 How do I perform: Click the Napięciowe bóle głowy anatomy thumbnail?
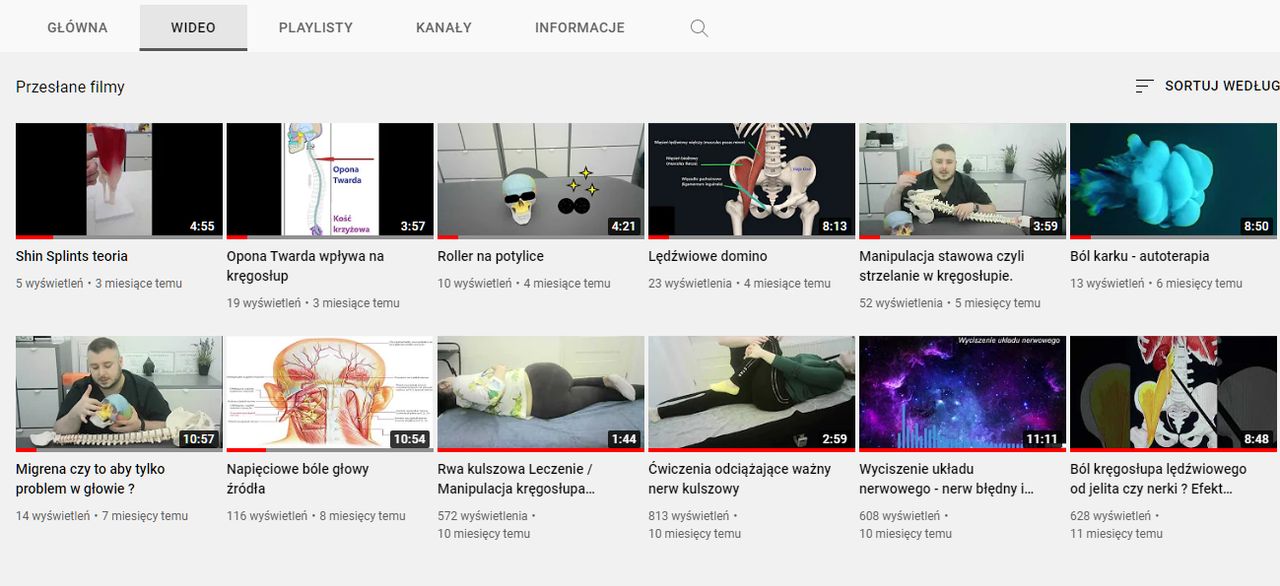(x=330, y=392)
